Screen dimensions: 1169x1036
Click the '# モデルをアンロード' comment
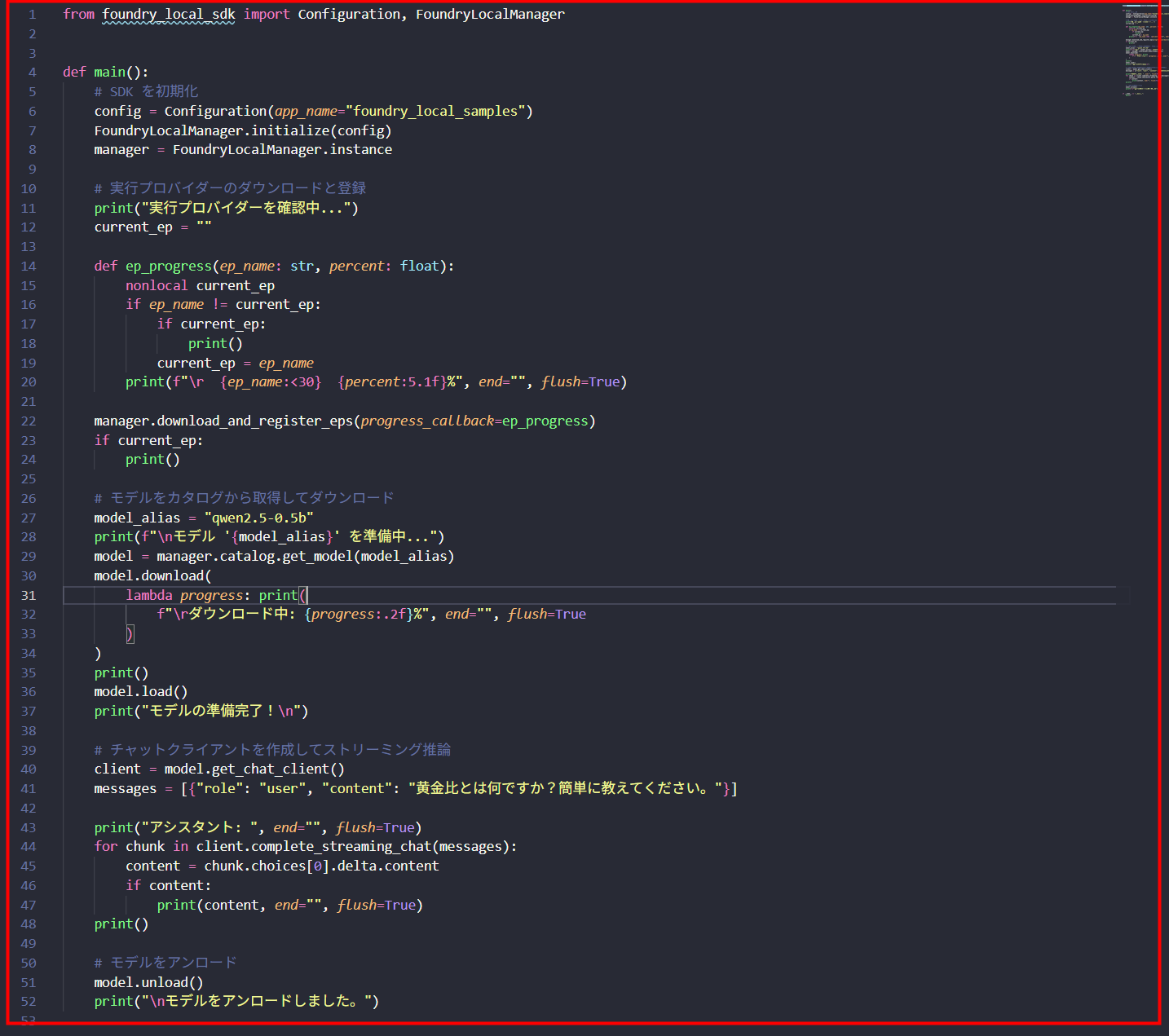coord(165,963)
